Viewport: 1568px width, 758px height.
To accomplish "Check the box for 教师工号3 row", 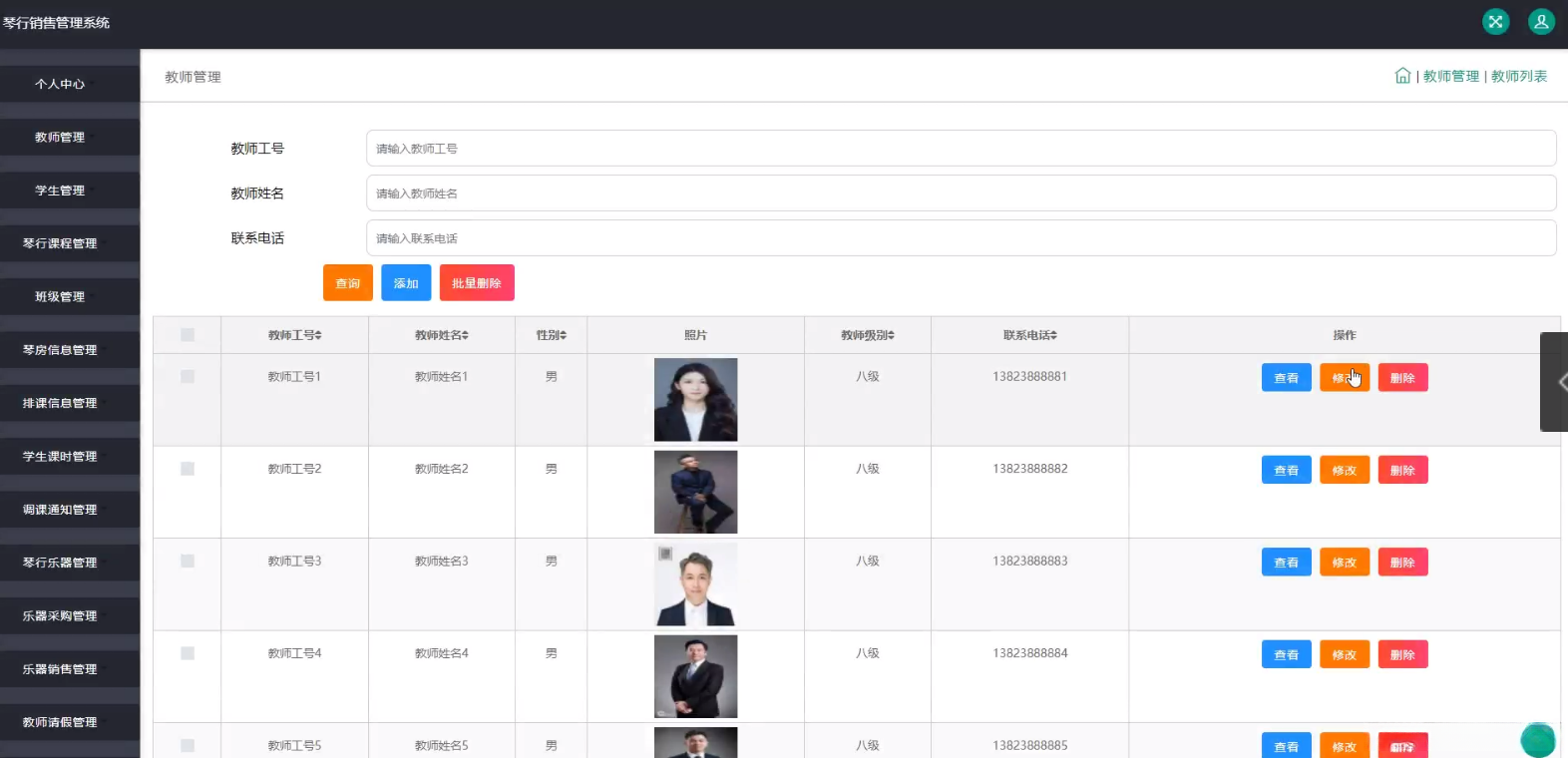I will click(188, 562).
